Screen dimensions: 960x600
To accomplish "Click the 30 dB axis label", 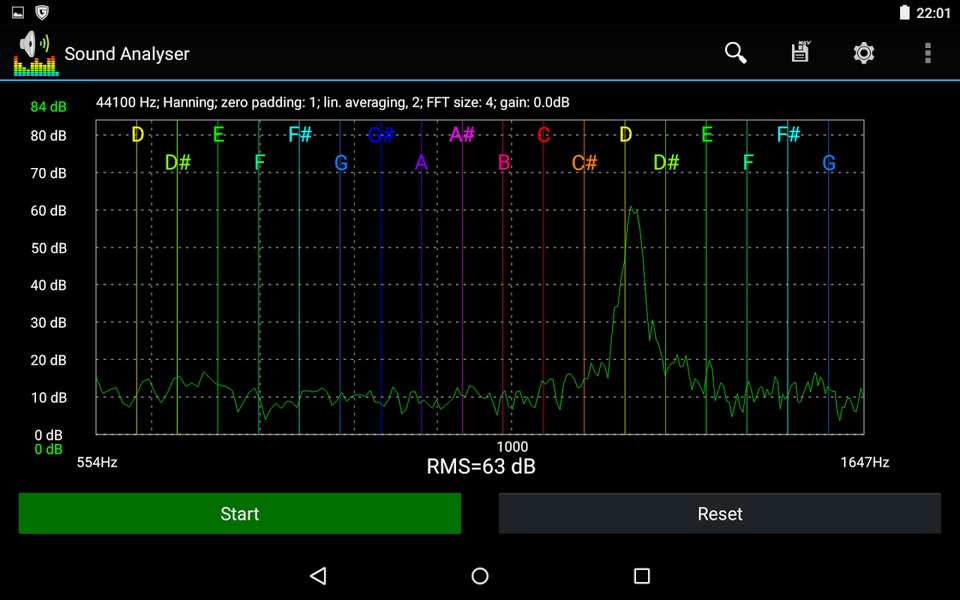I will tap(48, 323).
